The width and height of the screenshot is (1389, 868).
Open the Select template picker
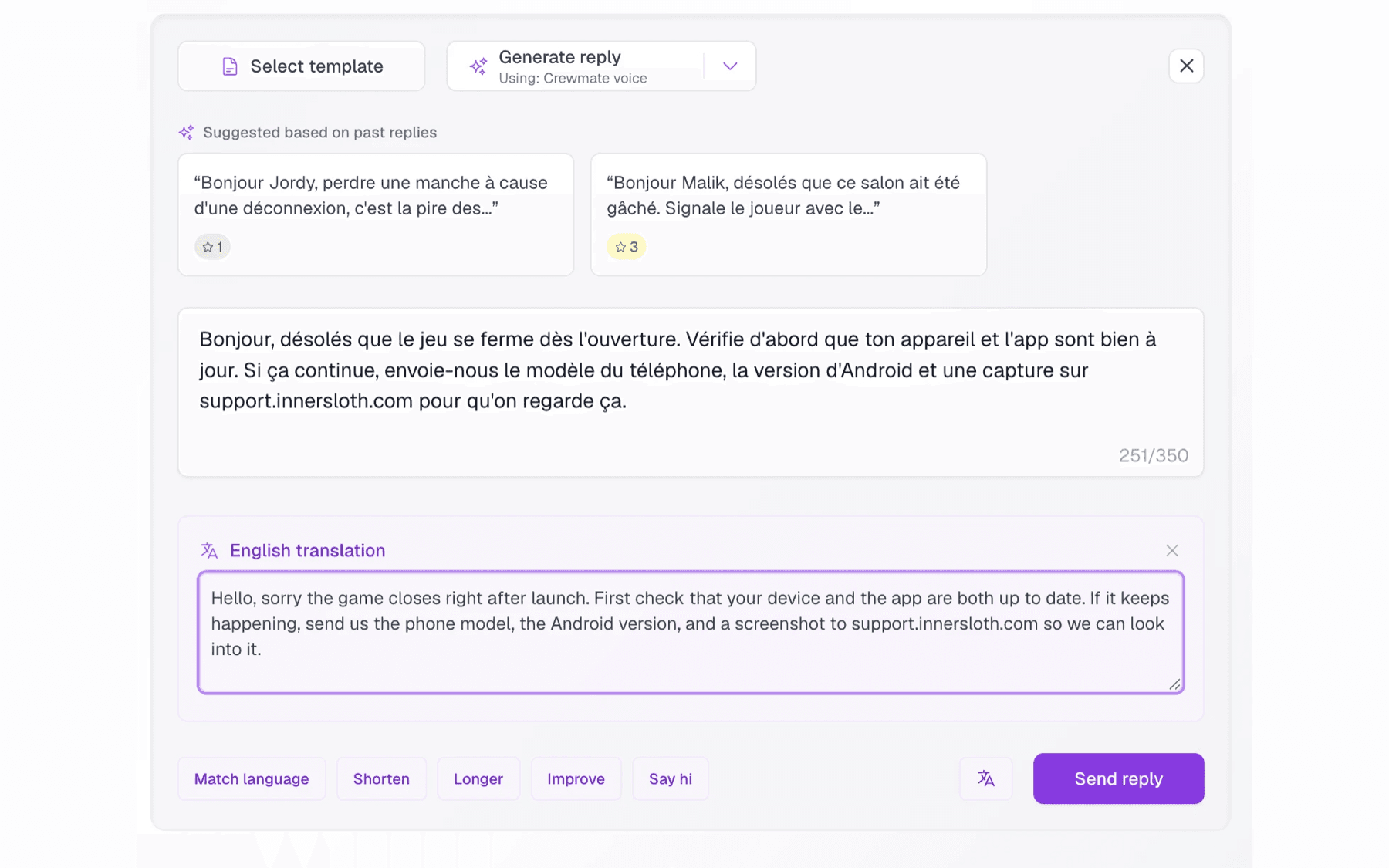click(301, 66)
